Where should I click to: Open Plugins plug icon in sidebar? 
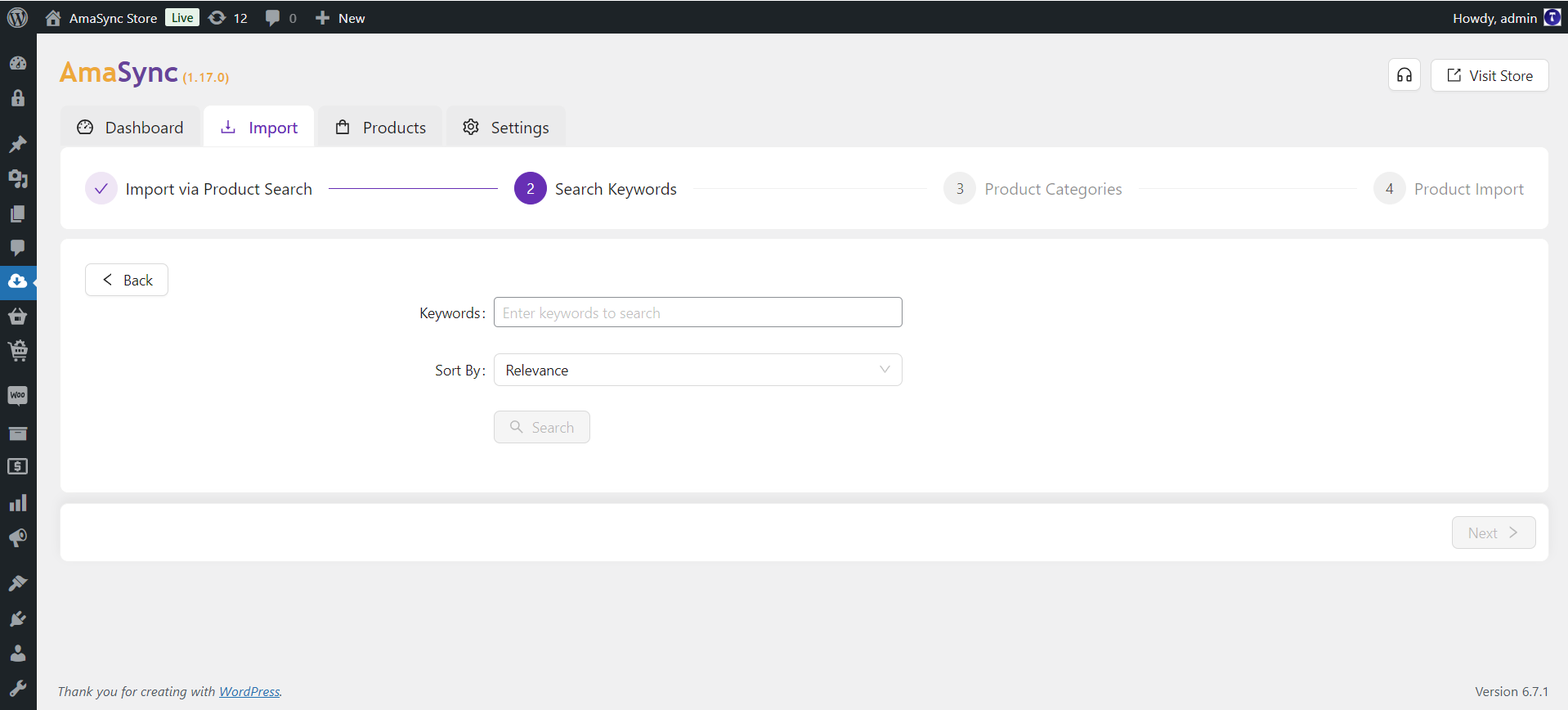pyautogui.click(x=18, y=618)
